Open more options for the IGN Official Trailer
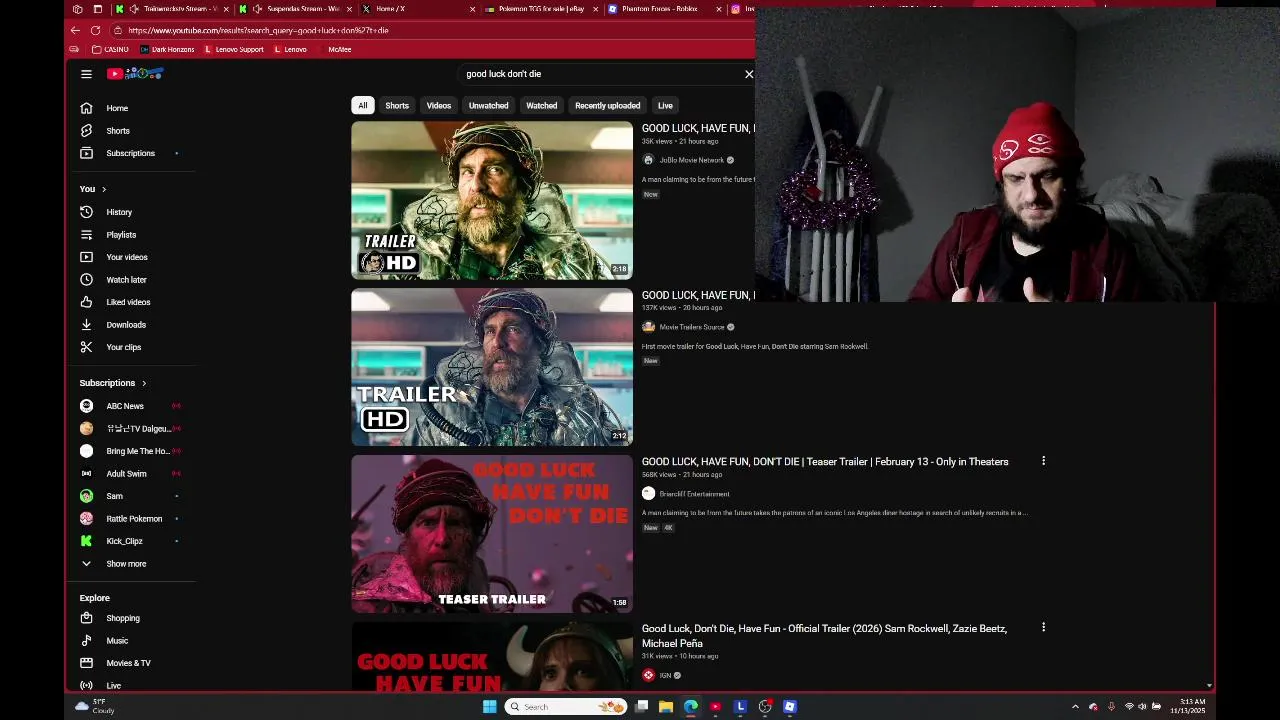Screen dimensions: 1280x720 tap(1043, 627)
